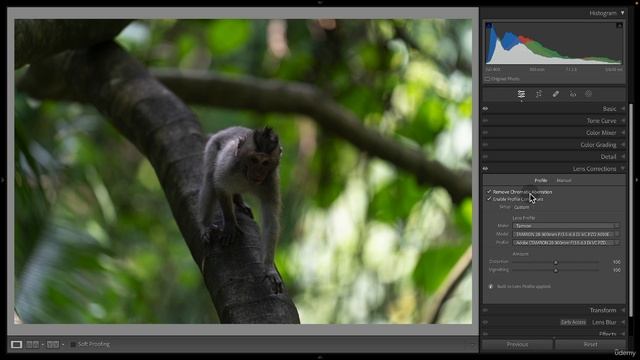Uncheck Remove Chromatic Aberration
The image size is (640, 360).
[489, 191]
